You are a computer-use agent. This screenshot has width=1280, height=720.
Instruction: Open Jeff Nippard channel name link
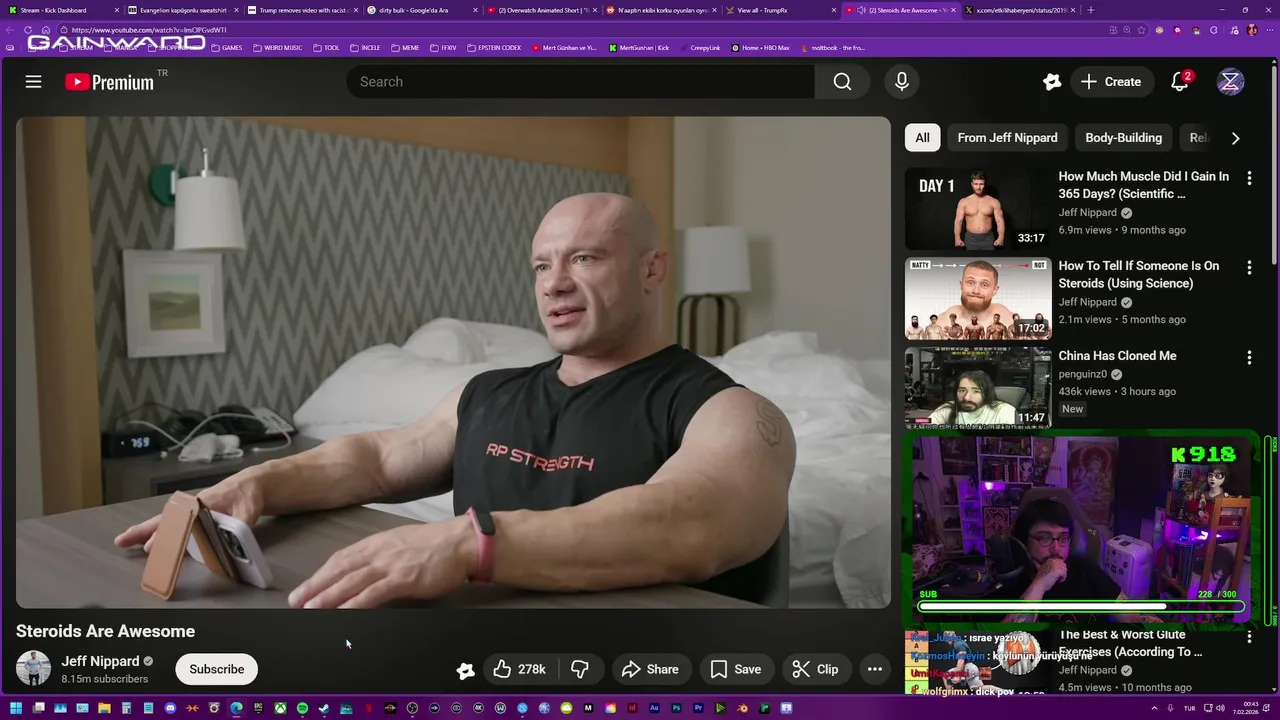point(100,661)
